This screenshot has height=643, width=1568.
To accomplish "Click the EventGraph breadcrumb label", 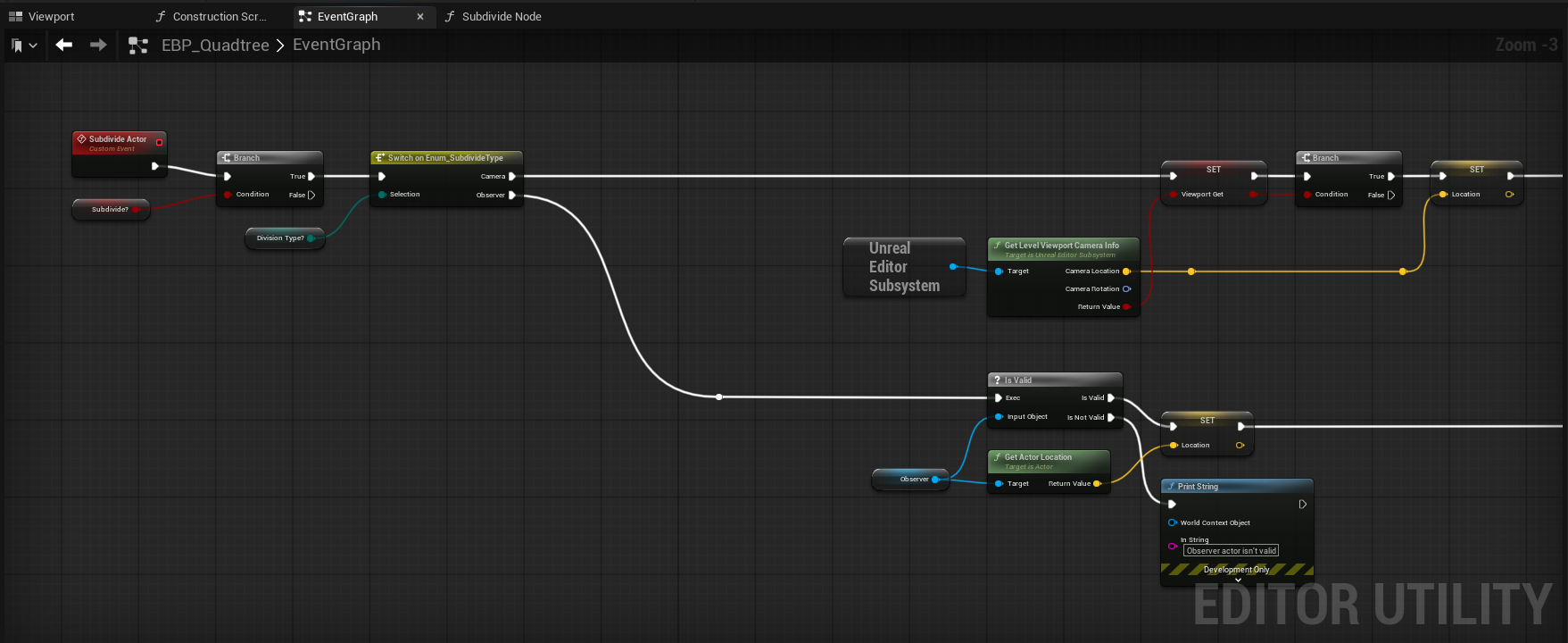I will coord(336,45).
